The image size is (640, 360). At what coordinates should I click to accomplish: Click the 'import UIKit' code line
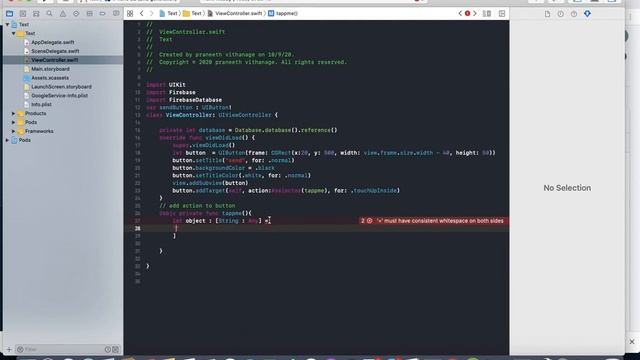(x=166, y=85)
